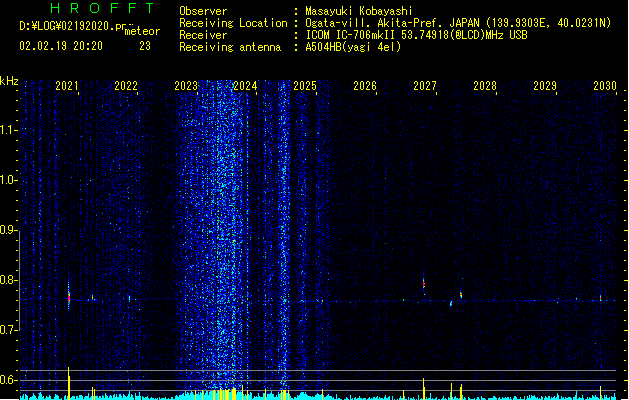Screen dimensions: 629x400
Task: Click the kHz axis unit label
Action: (x=9, y=81)
